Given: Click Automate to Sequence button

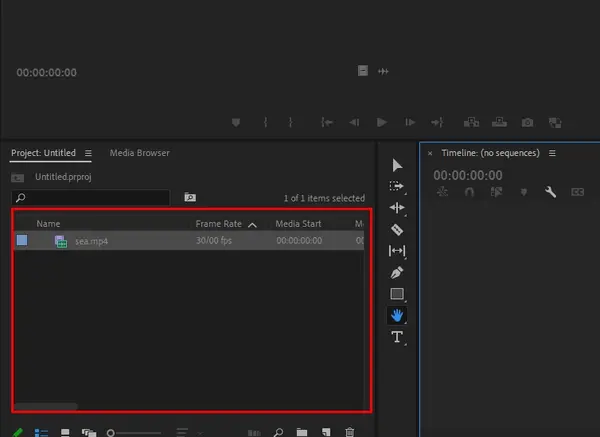Looking at the screenshot, I should pos(254,433).
